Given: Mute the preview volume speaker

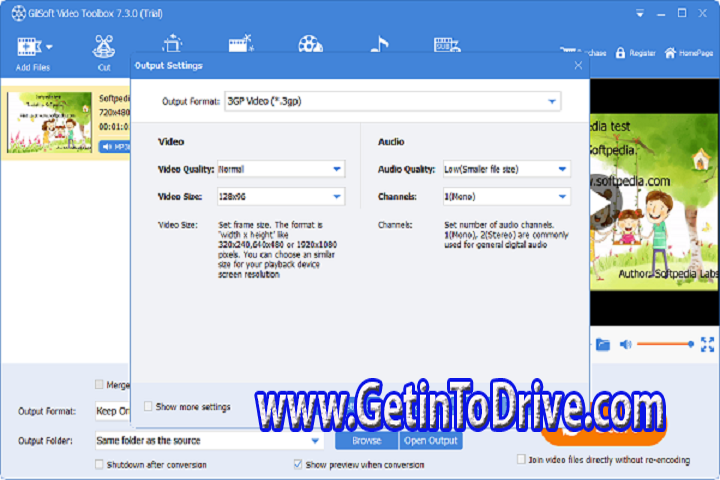Looking at the screenshot, I should [625, 344].
